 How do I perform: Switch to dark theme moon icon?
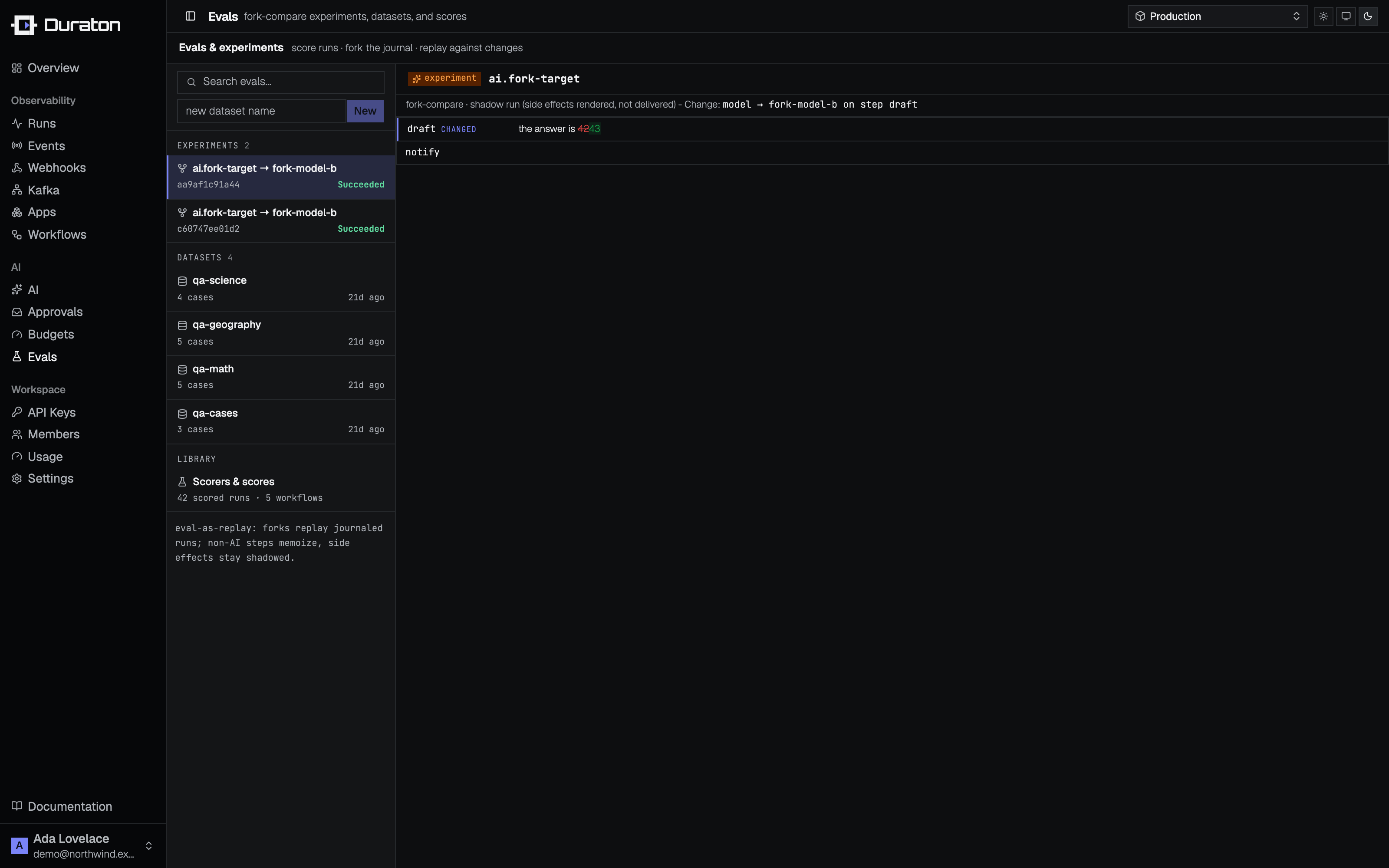point(1368,16)
